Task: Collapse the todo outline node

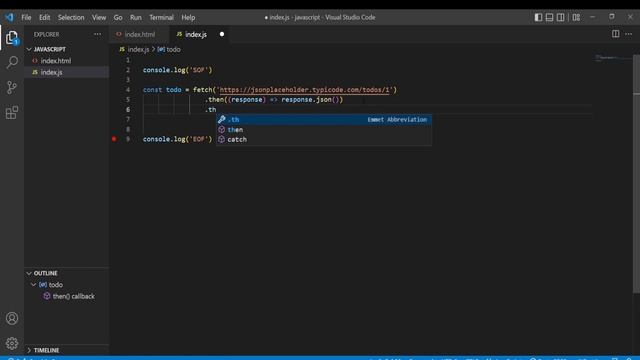Action: click(x=34, y=284)
